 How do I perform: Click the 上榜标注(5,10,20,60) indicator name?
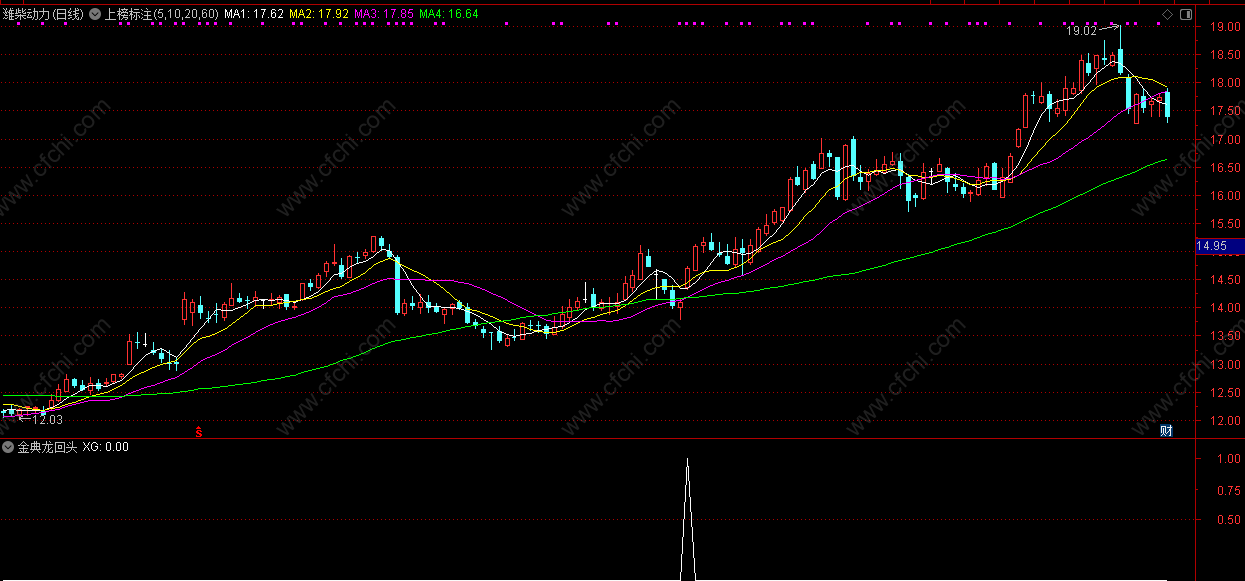(161, 14)
